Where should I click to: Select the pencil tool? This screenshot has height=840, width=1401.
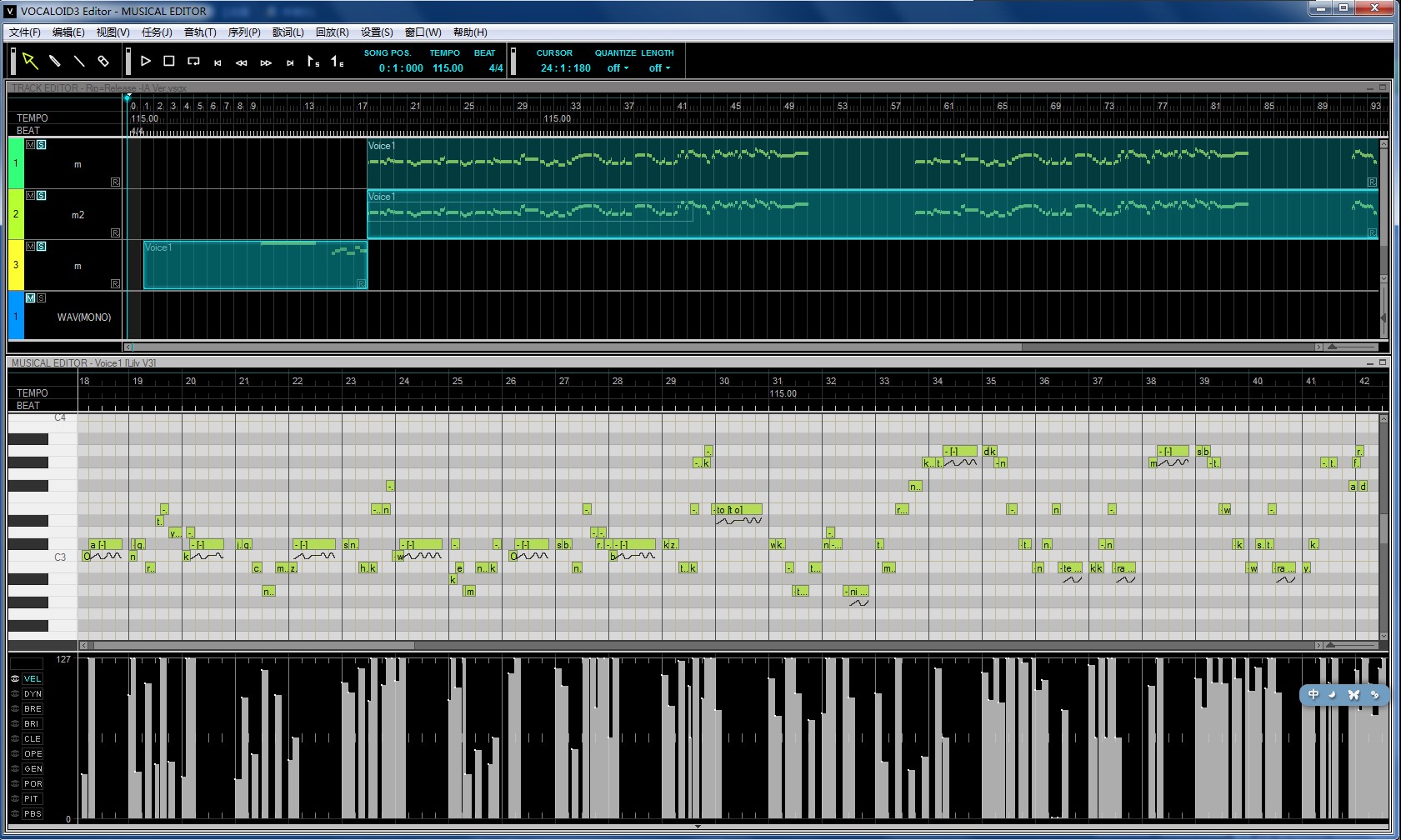55,61
